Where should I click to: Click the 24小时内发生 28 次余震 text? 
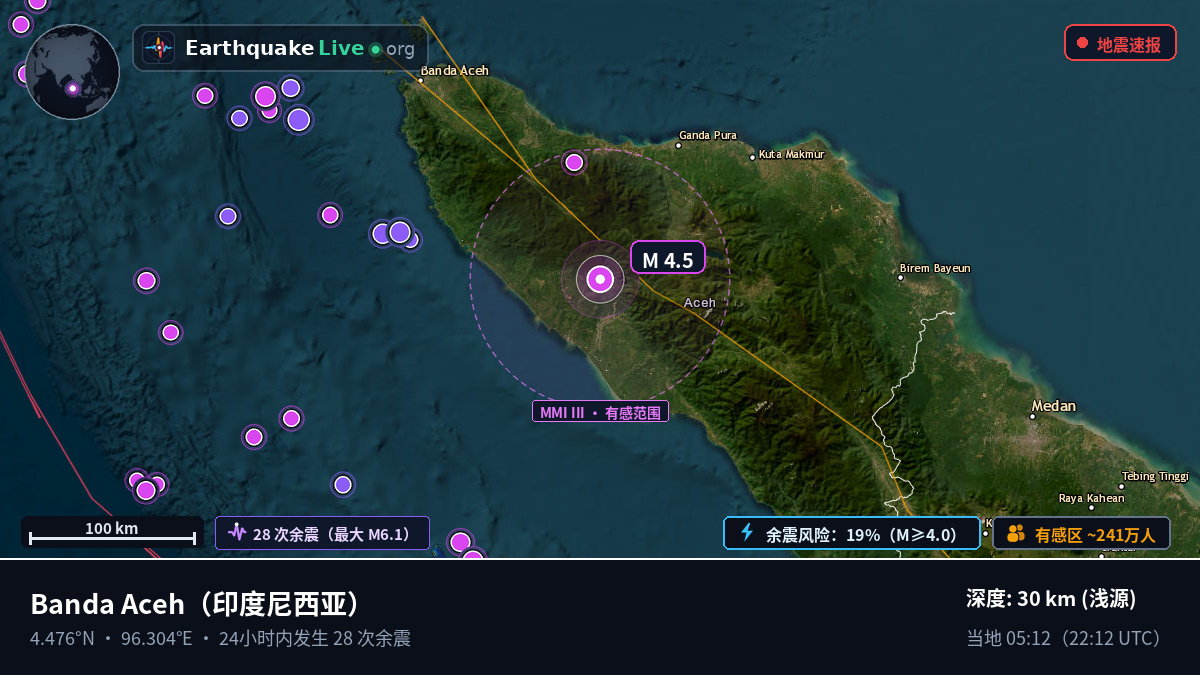315,638
